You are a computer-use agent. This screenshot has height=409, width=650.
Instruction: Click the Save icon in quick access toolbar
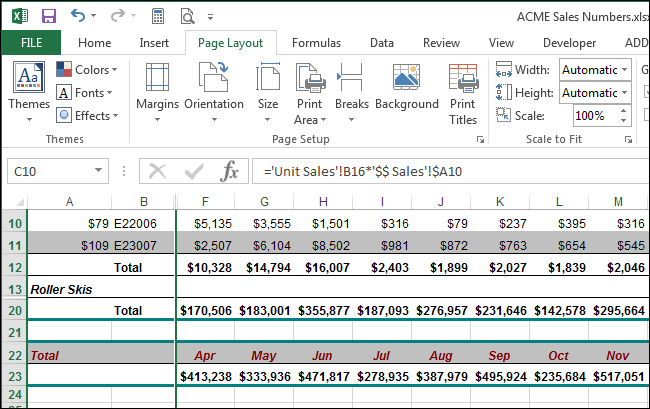(x=49, y=16)
